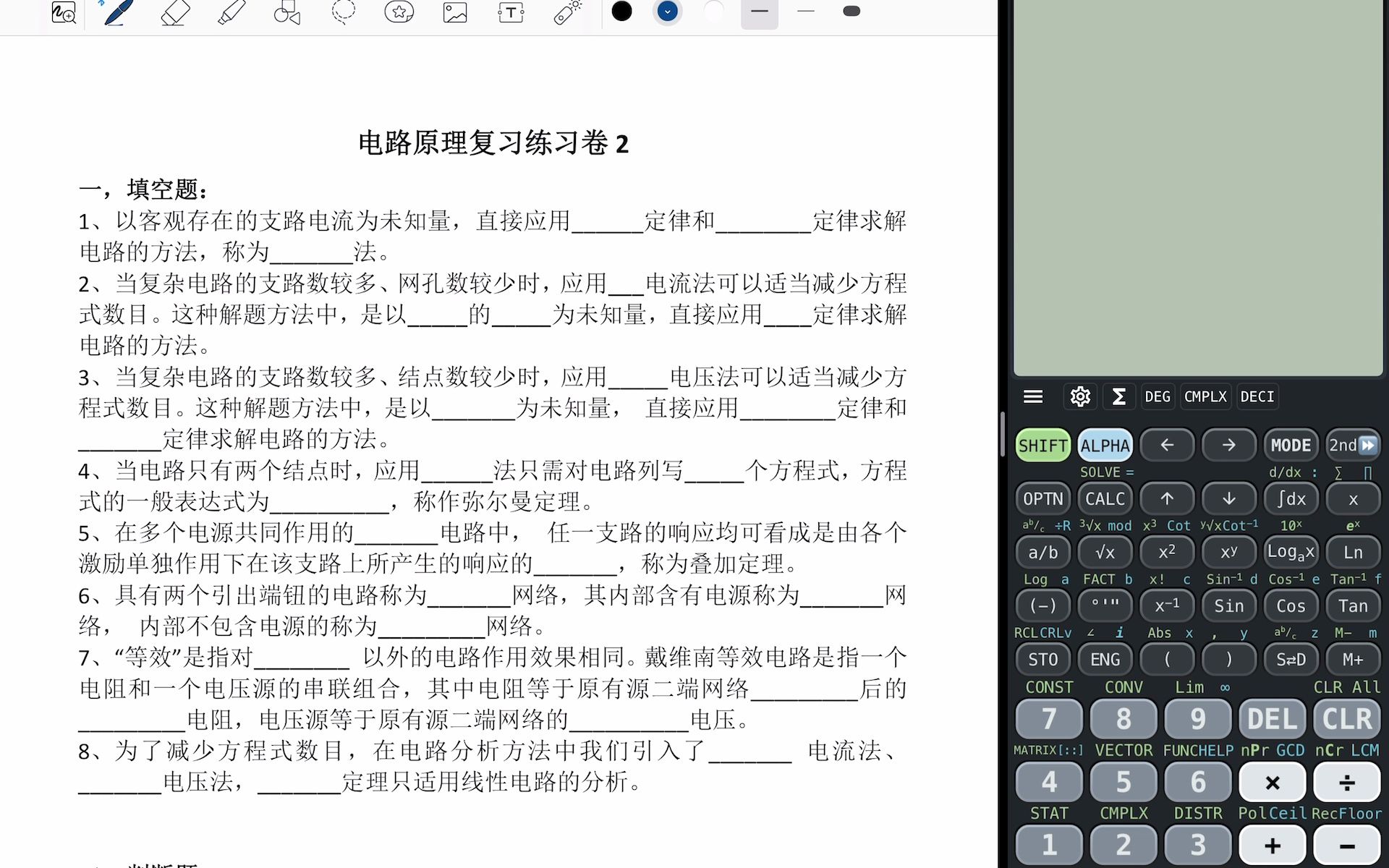Select the pen tool
The width and height of the screenshot is (1389, 868).
pos(118,12)
